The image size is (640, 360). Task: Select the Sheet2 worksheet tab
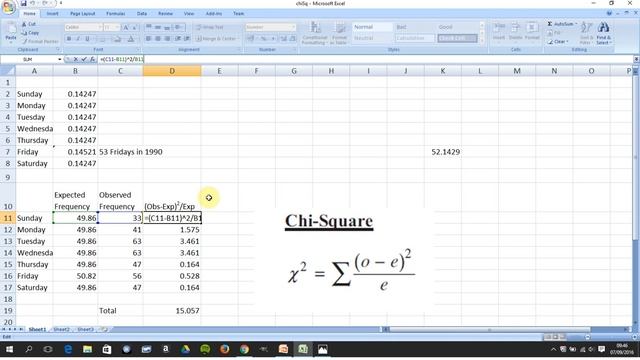[x=61, y=329]
